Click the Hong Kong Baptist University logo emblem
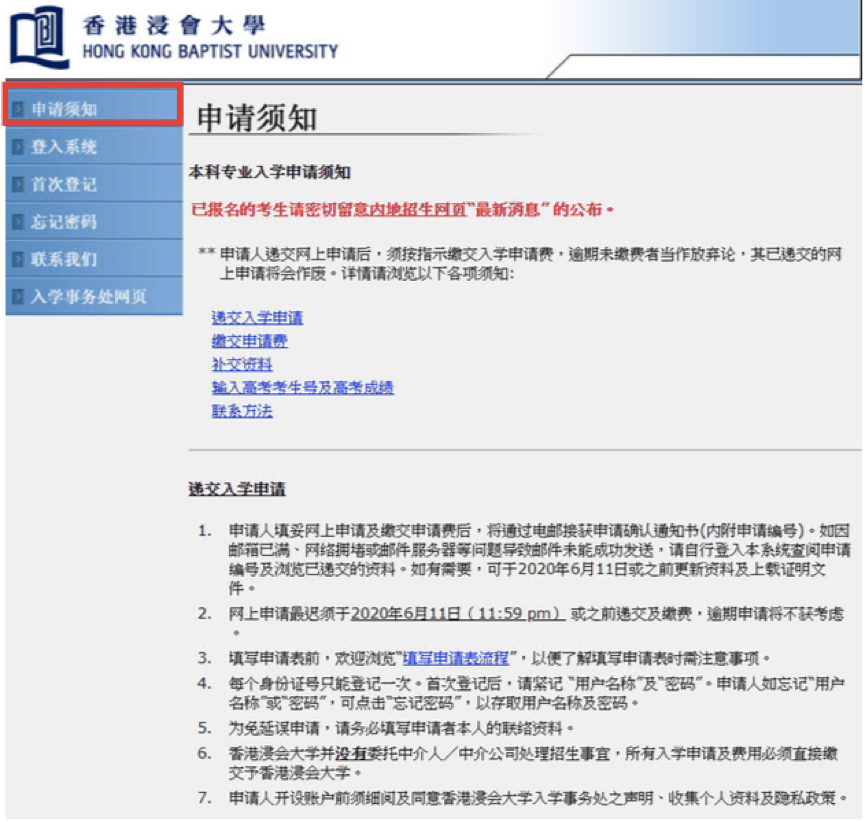The height and width of the screenshot is (822, 865). pyautogui.click(x=40, y=36)
